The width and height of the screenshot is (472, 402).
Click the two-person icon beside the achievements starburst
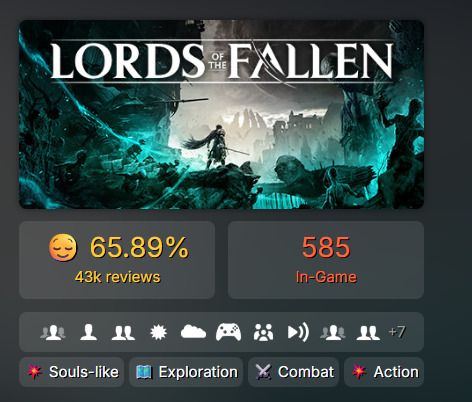(123, 332)
